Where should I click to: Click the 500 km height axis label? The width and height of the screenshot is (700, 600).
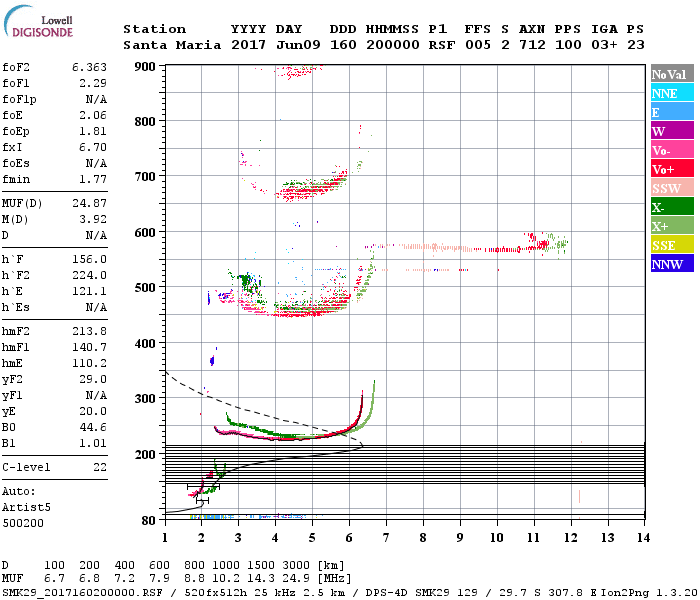pos(145,288)
